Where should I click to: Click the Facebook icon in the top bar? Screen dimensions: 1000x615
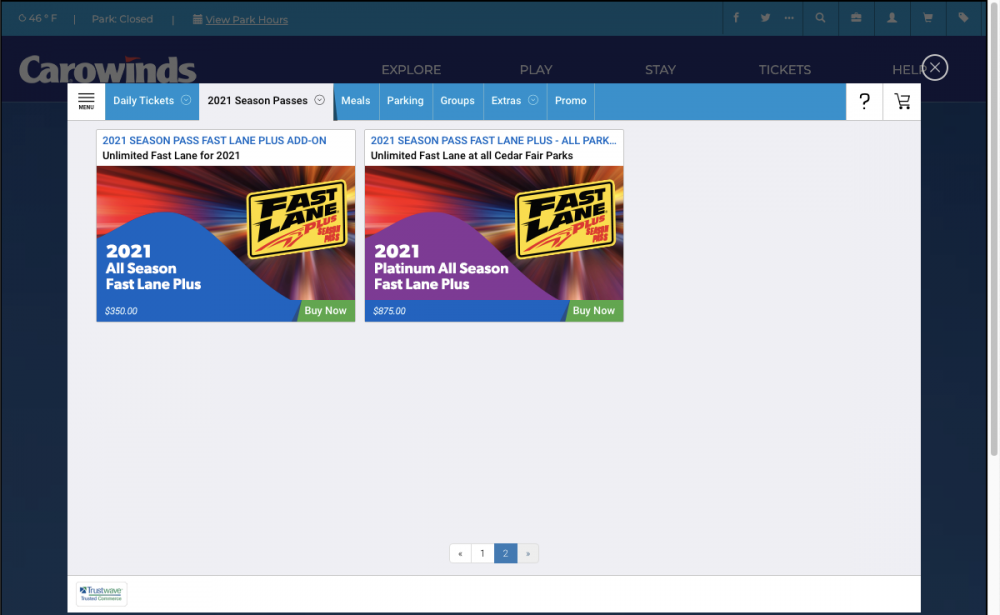[737, 18]
